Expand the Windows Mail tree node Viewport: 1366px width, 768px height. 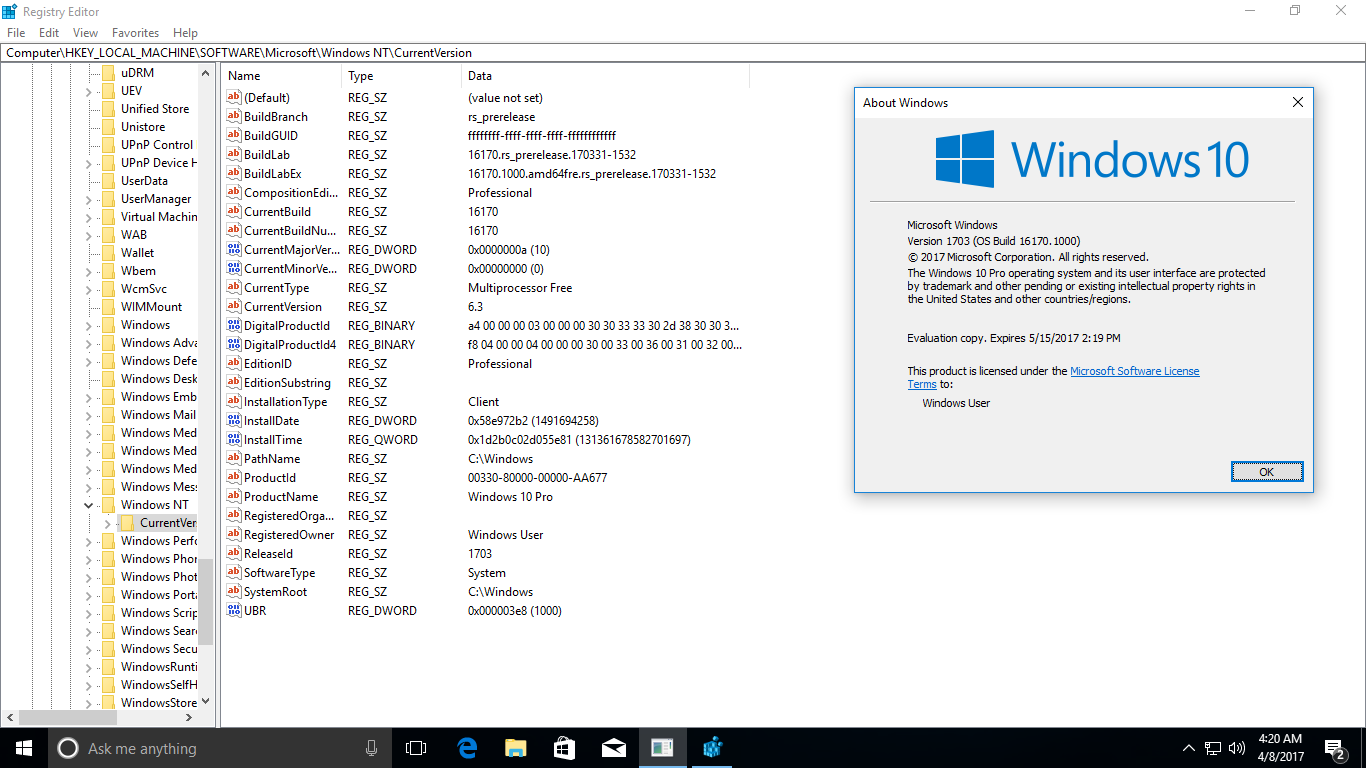tap(88, 415)
